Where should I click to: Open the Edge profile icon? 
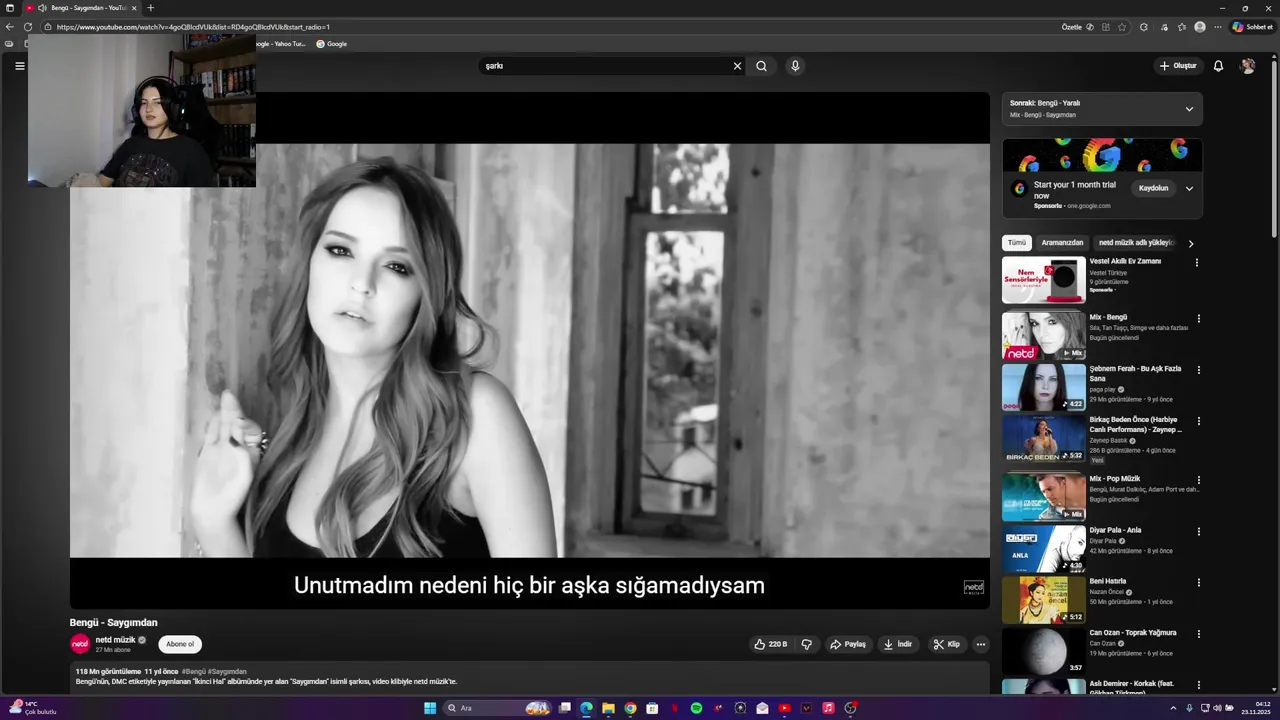[1200, 27]
